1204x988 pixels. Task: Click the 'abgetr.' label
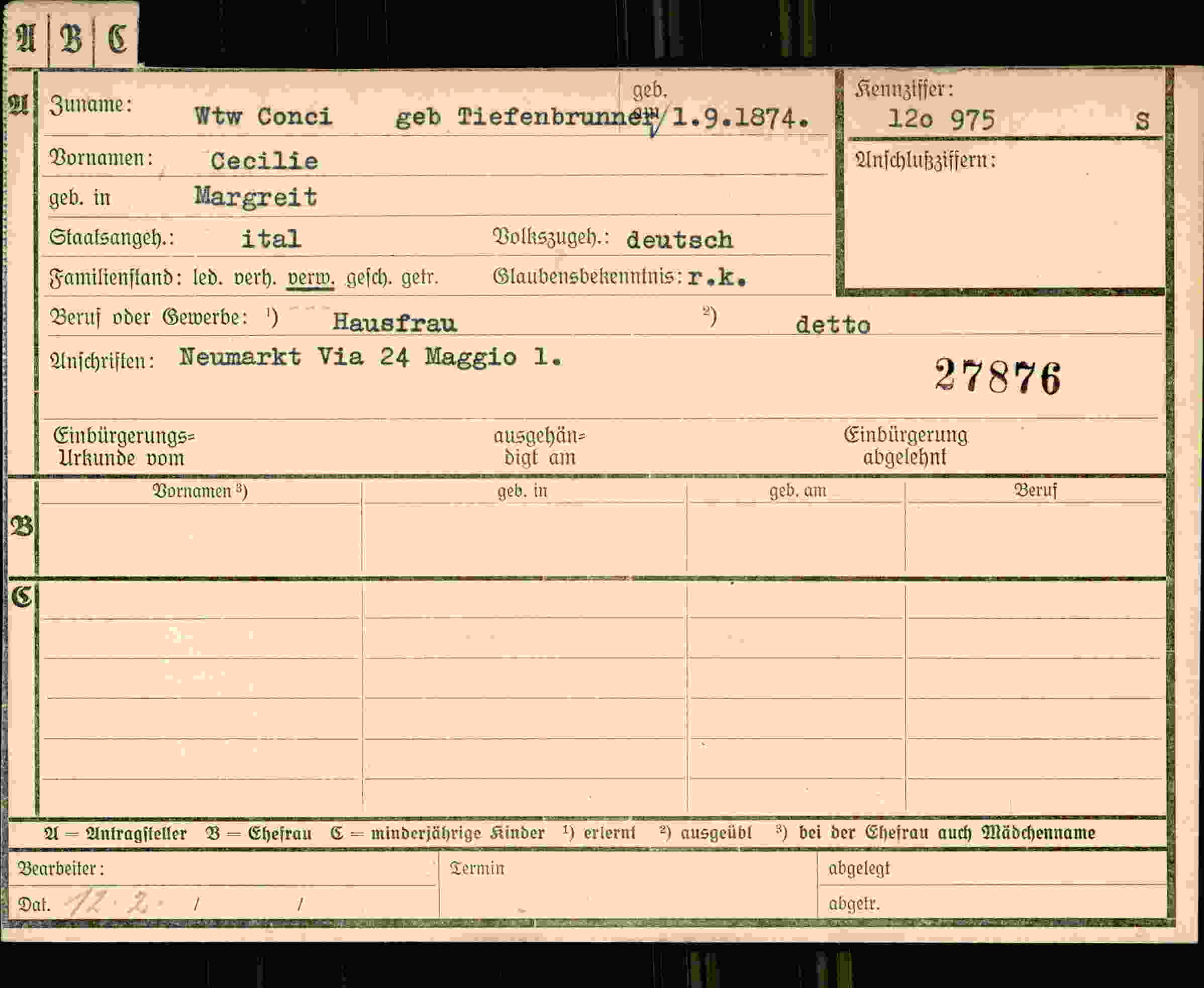pos(854,903)
